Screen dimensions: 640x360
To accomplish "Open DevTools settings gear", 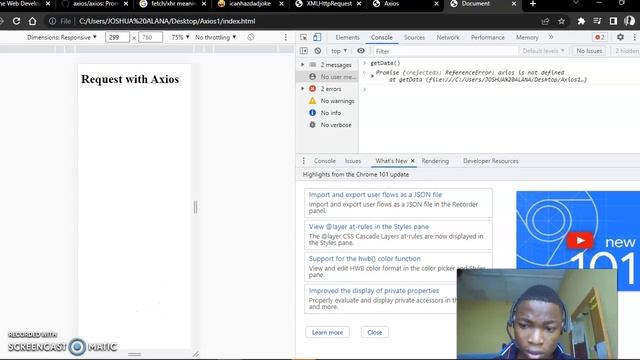I will pos(620,37).
